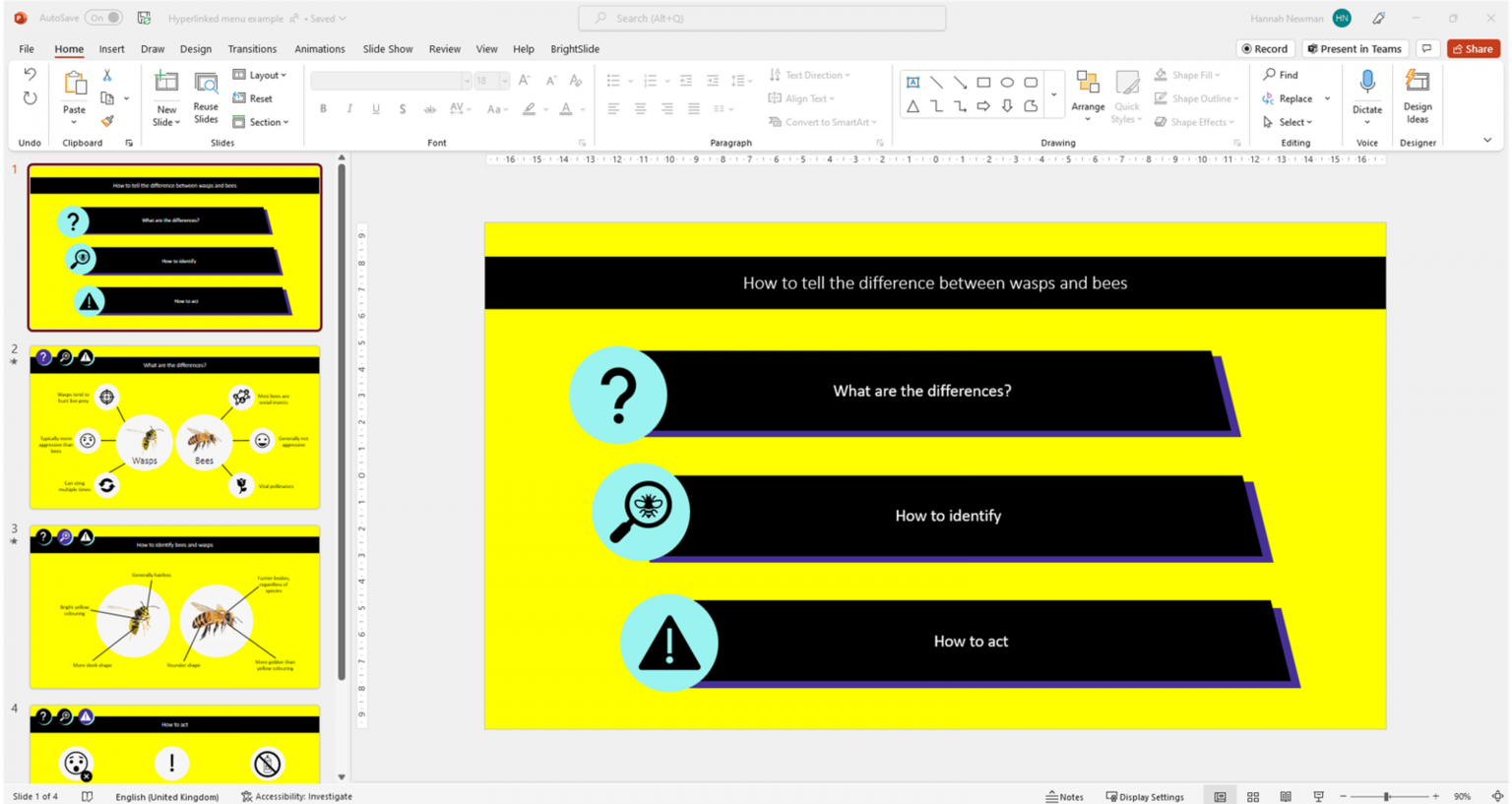This screenshot has width=1512, height=804.
Task: Click the Present in Teams button
Action: 1355,48
